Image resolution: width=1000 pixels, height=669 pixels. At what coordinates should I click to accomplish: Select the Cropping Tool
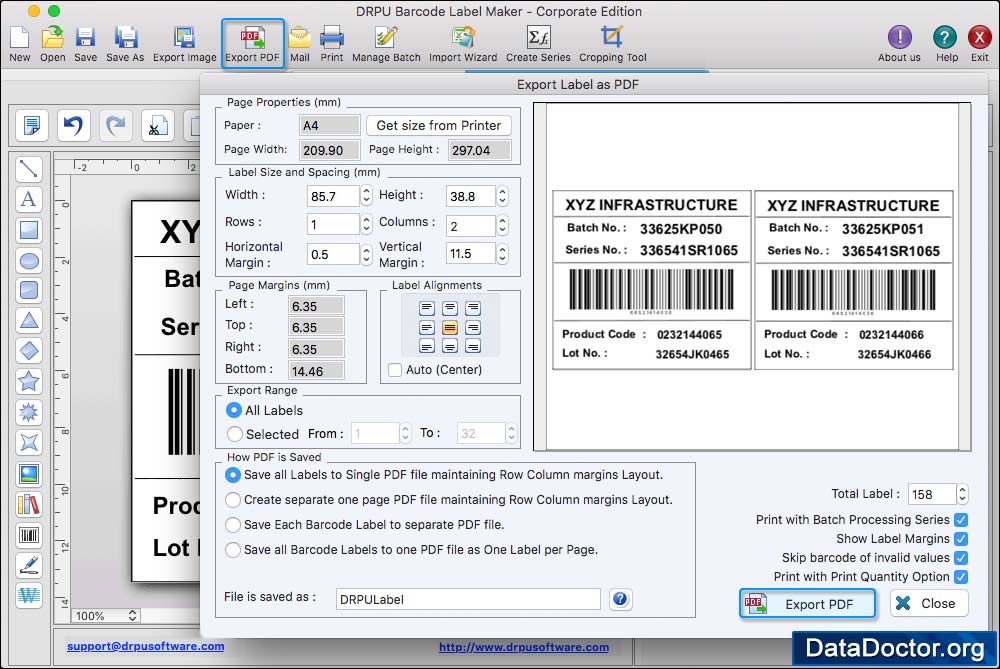[x=612, y=44]
